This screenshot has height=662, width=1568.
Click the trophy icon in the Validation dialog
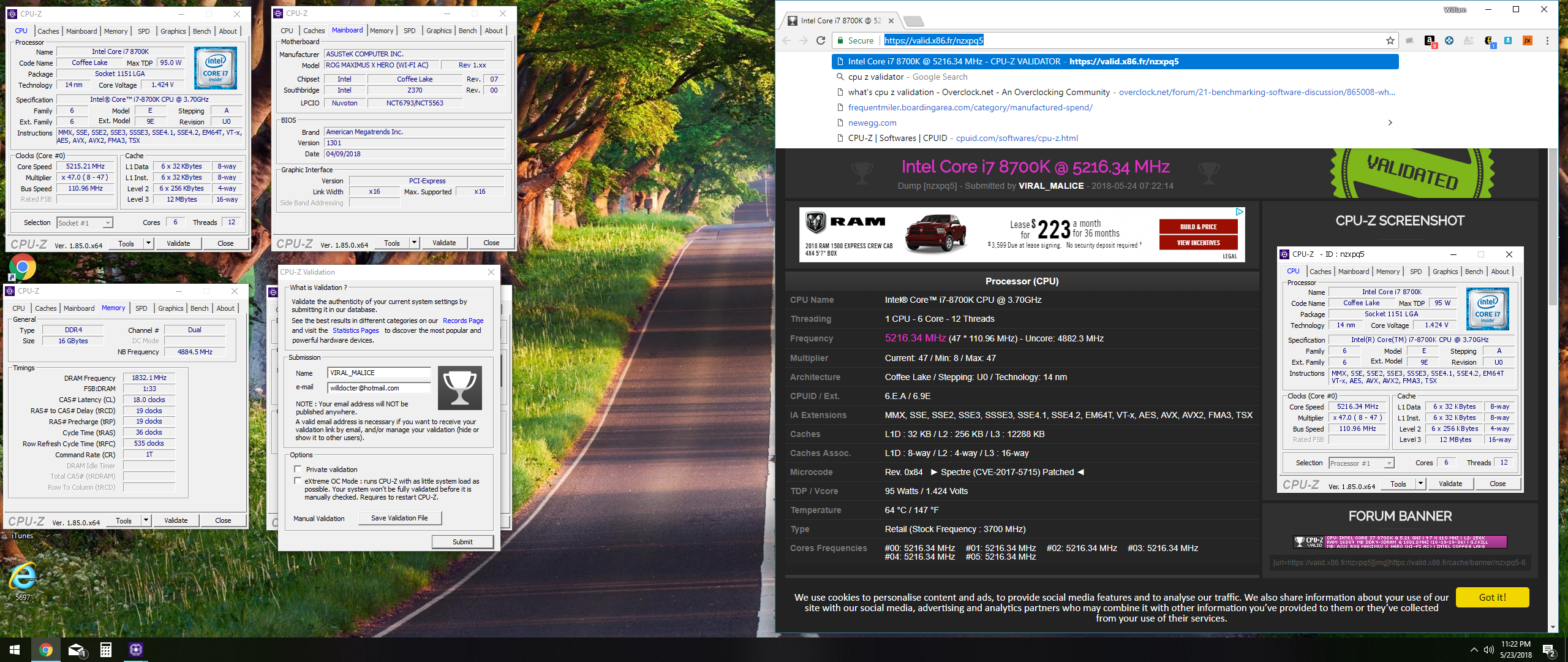pos(460,388)
